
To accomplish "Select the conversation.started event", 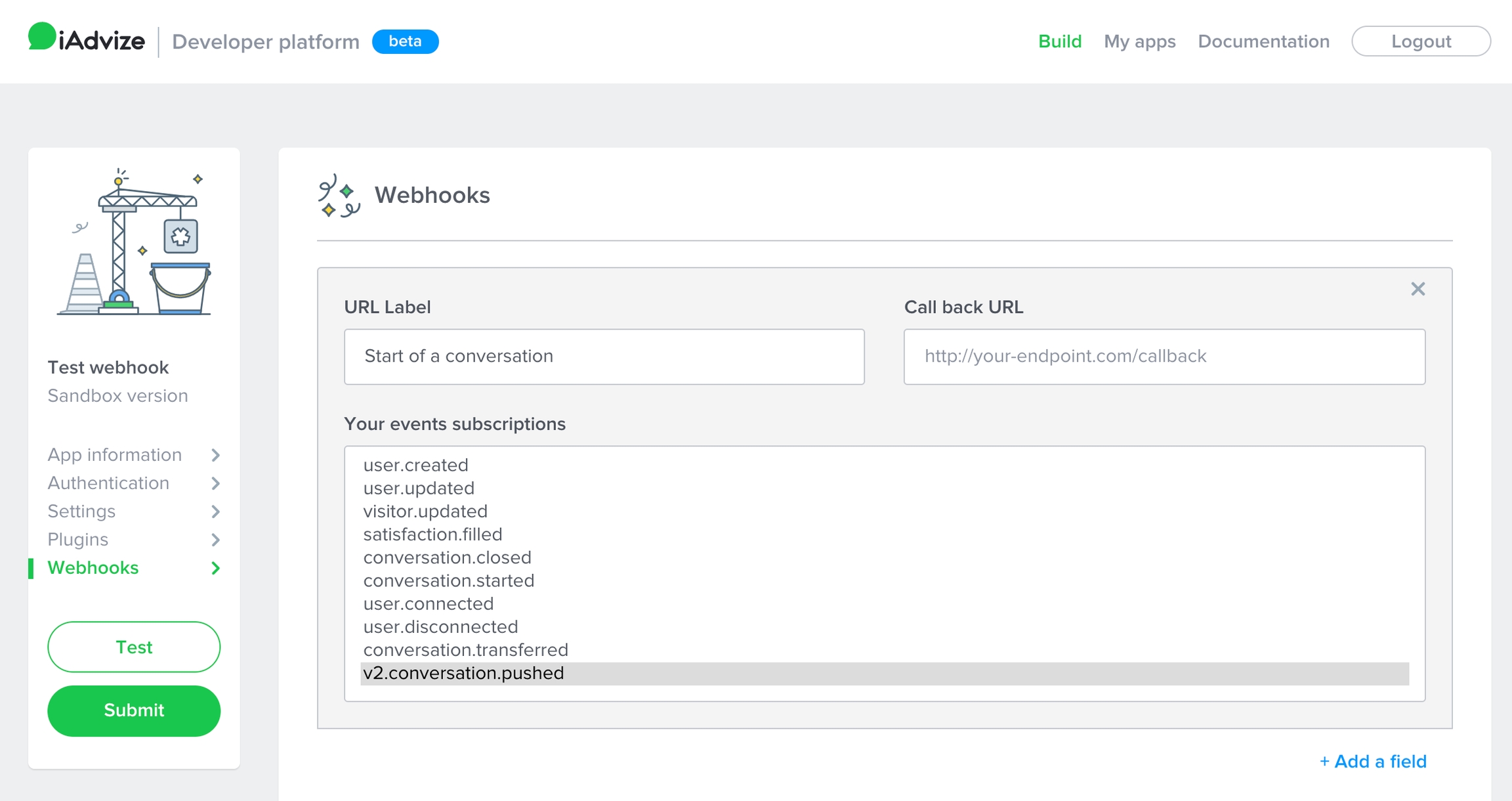I will click(x=449, y=581).
